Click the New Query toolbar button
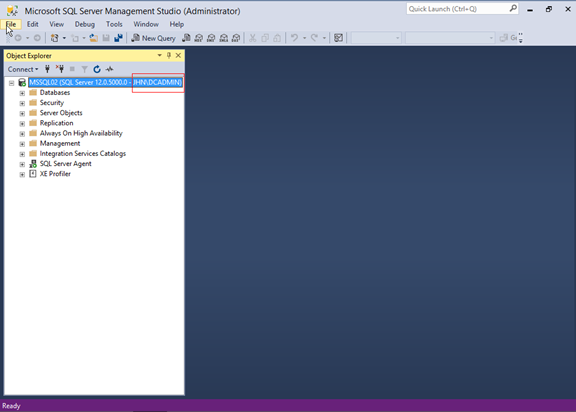This screenshot has height=412, width=576. click(x=154, y=38)
